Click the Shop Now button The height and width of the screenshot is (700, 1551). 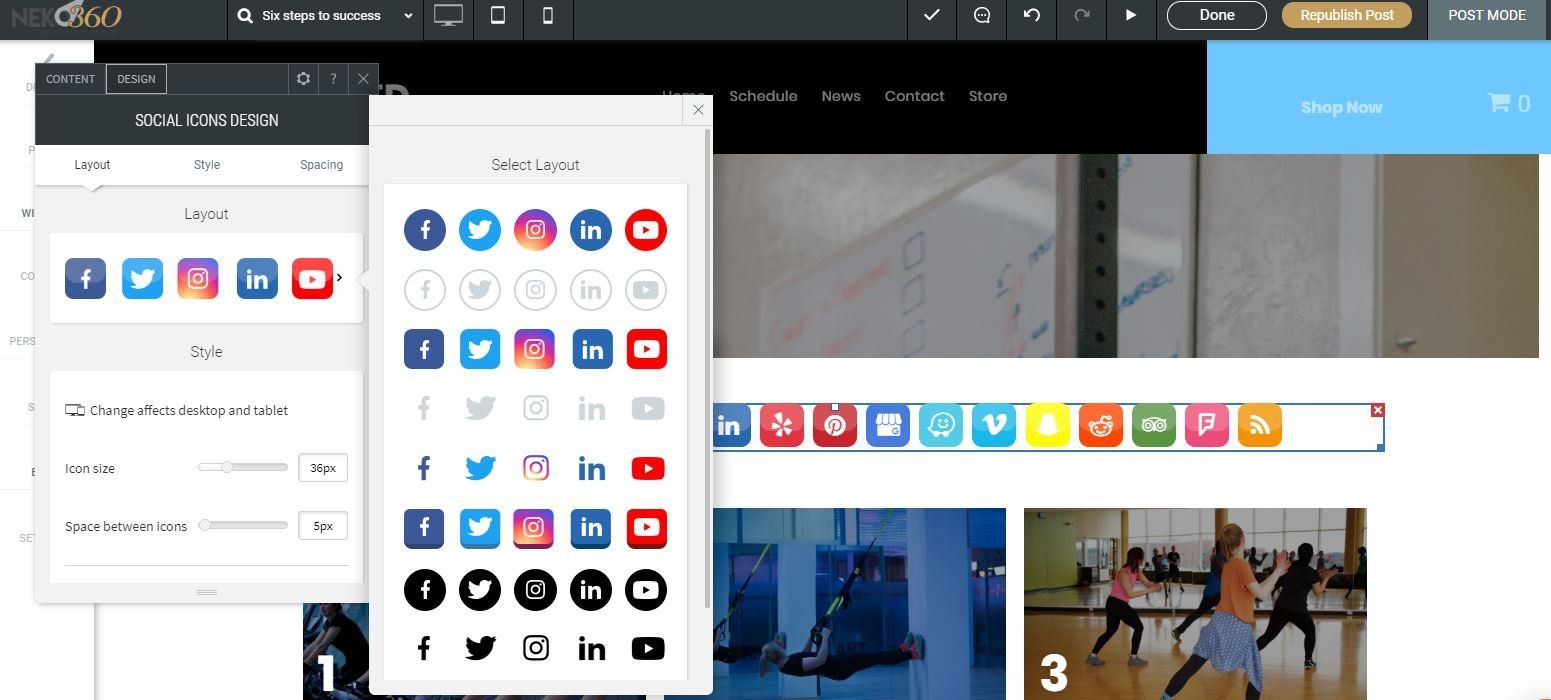click(1341, 107)
